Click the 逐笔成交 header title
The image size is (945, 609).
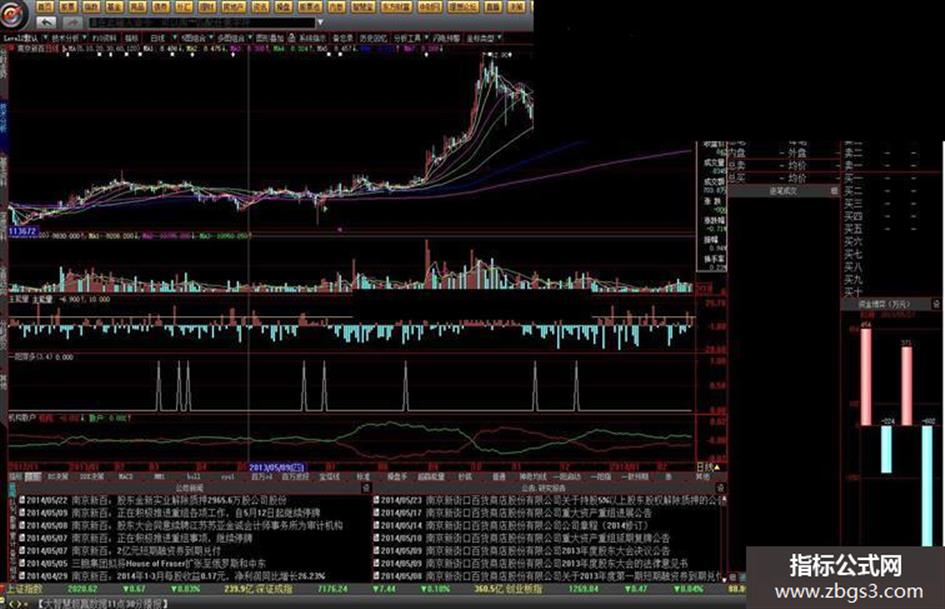[x=782, y=191]
